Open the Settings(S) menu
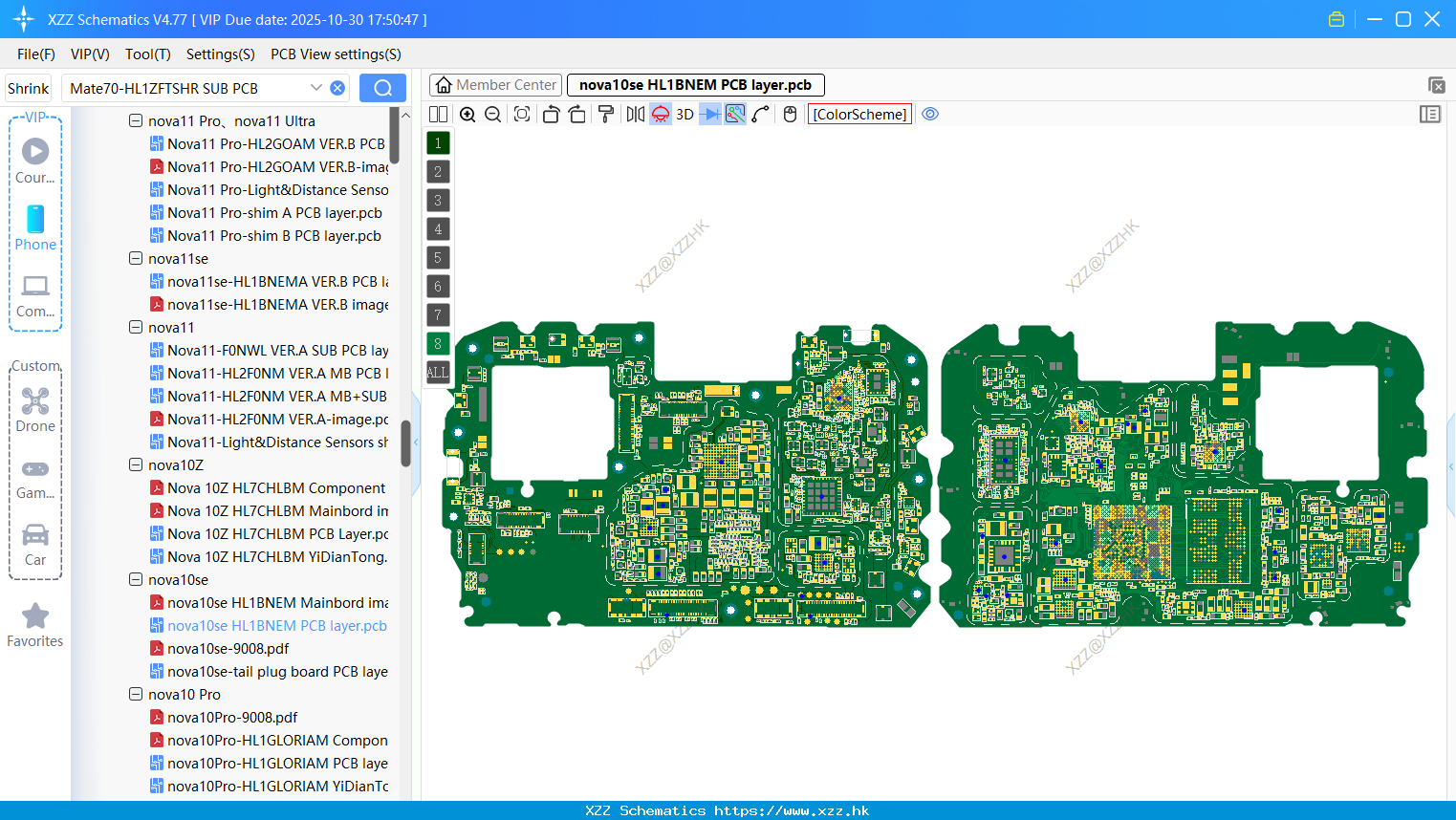This screenshot has height=820, width=1456. pos(221,54)
